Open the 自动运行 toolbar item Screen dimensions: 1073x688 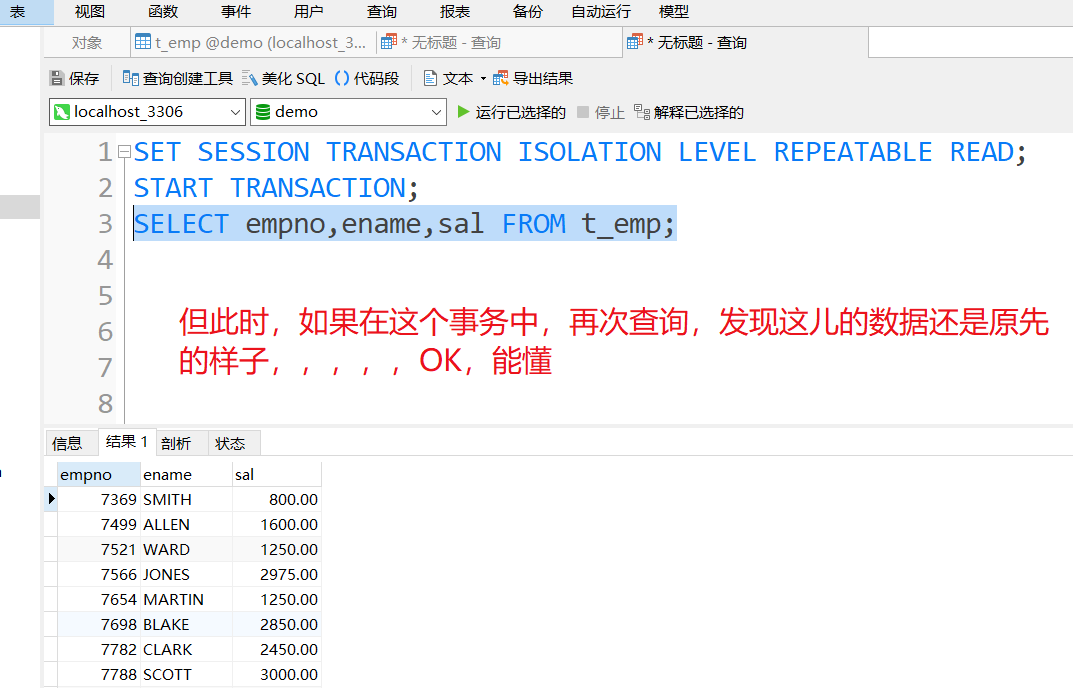602,12
